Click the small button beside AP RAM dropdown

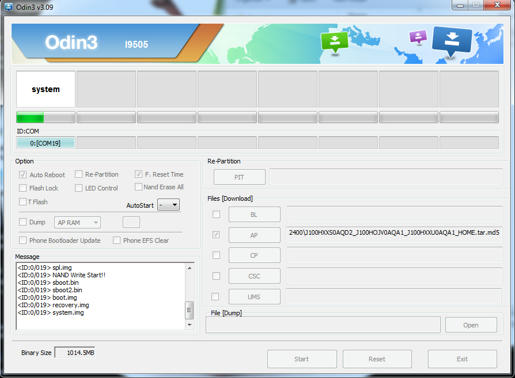coord(131,222)
